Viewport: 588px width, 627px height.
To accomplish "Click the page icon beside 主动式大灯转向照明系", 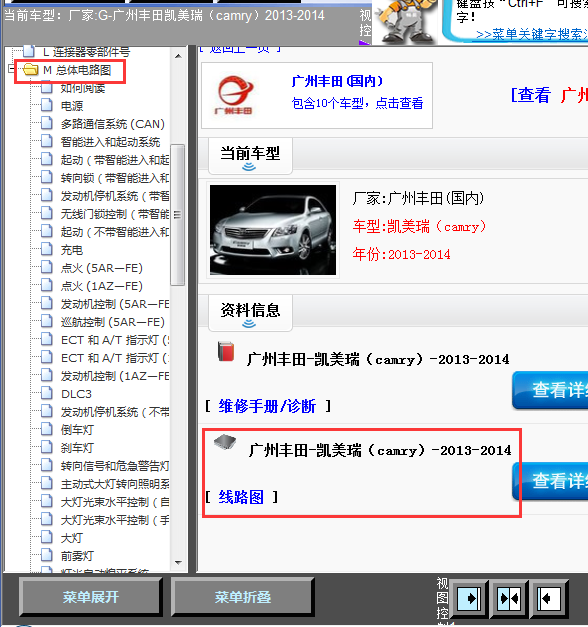I will [x=47, y=483].
